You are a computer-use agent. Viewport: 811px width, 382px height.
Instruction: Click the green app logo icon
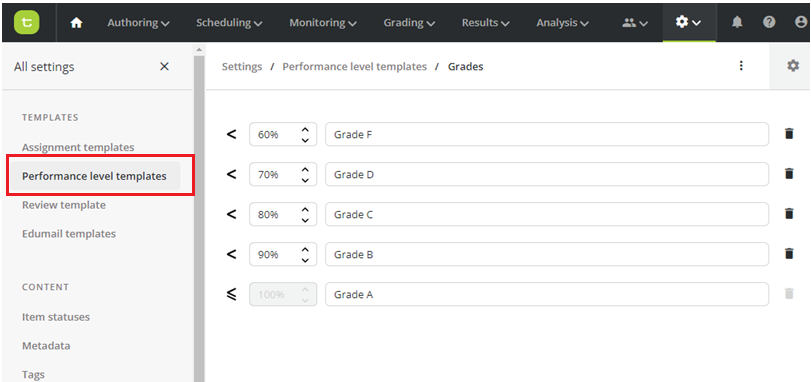(27, 22)
